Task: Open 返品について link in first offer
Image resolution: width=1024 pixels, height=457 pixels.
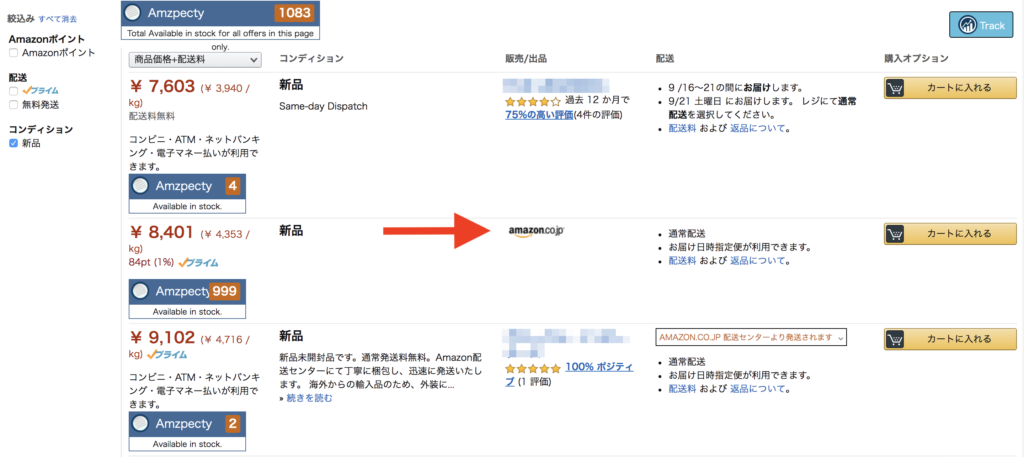Action: click(758, 129)
